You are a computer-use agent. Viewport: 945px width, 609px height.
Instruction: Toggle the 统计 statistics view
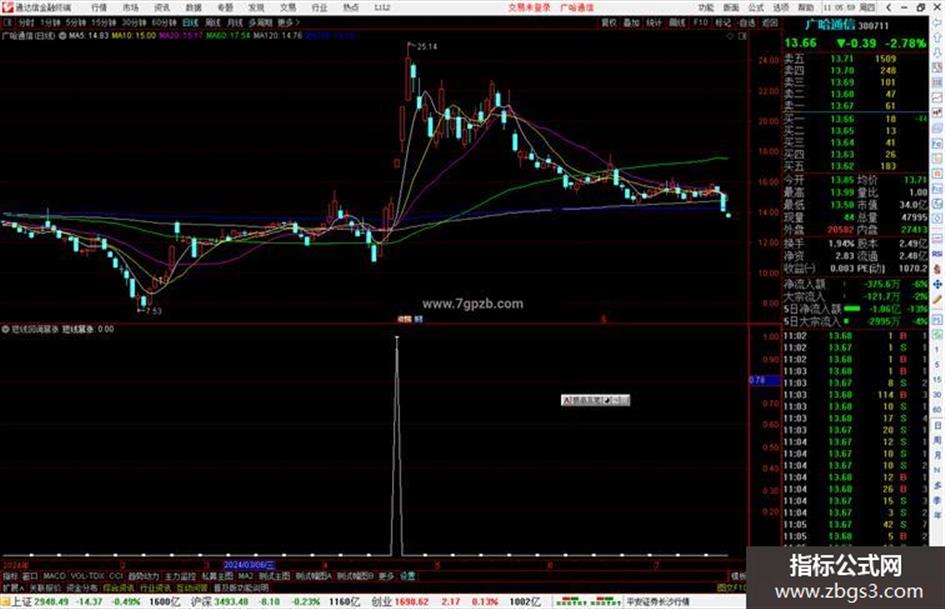pyautogui.click(x=654, y=22)
